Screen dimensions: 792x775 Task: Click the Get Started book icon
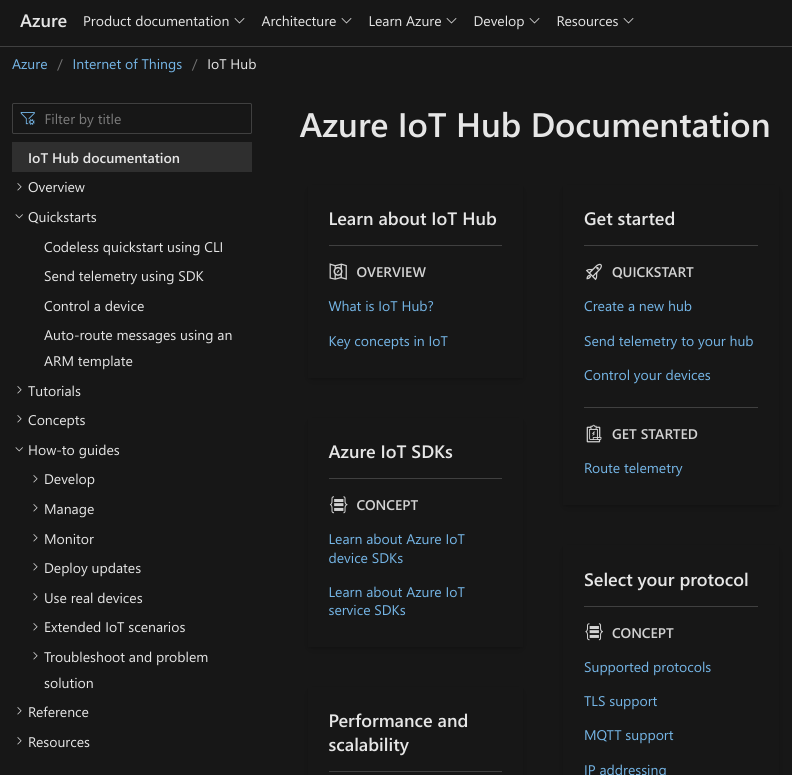pyautogui.click(x=594, y=434)
